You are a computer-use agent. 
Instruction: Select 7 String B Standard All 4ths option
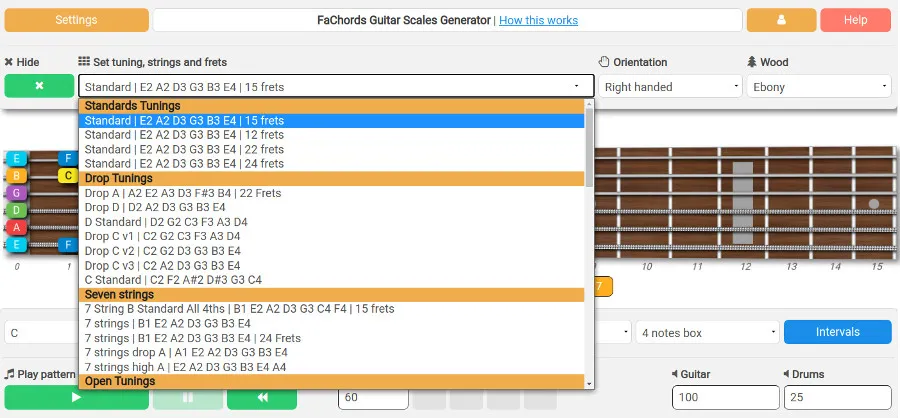click(332, 309)
